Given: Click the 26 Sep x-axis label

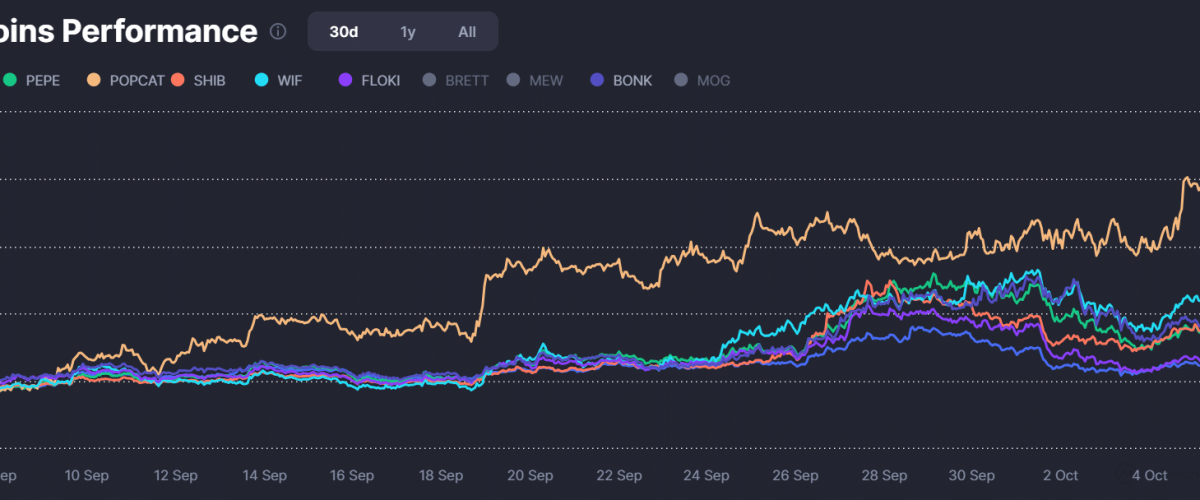Looking at the screenshot, I should (796, 475).
